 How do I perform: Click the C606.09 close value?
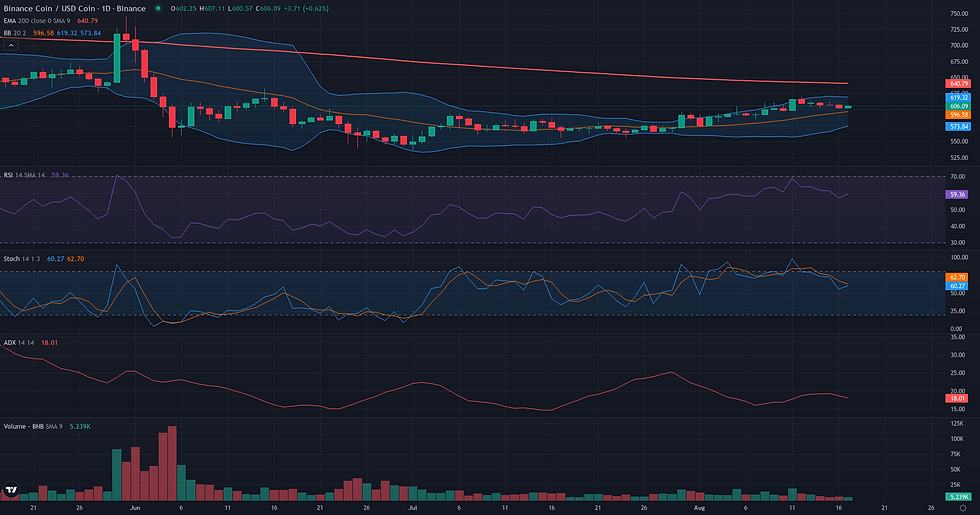268,8
